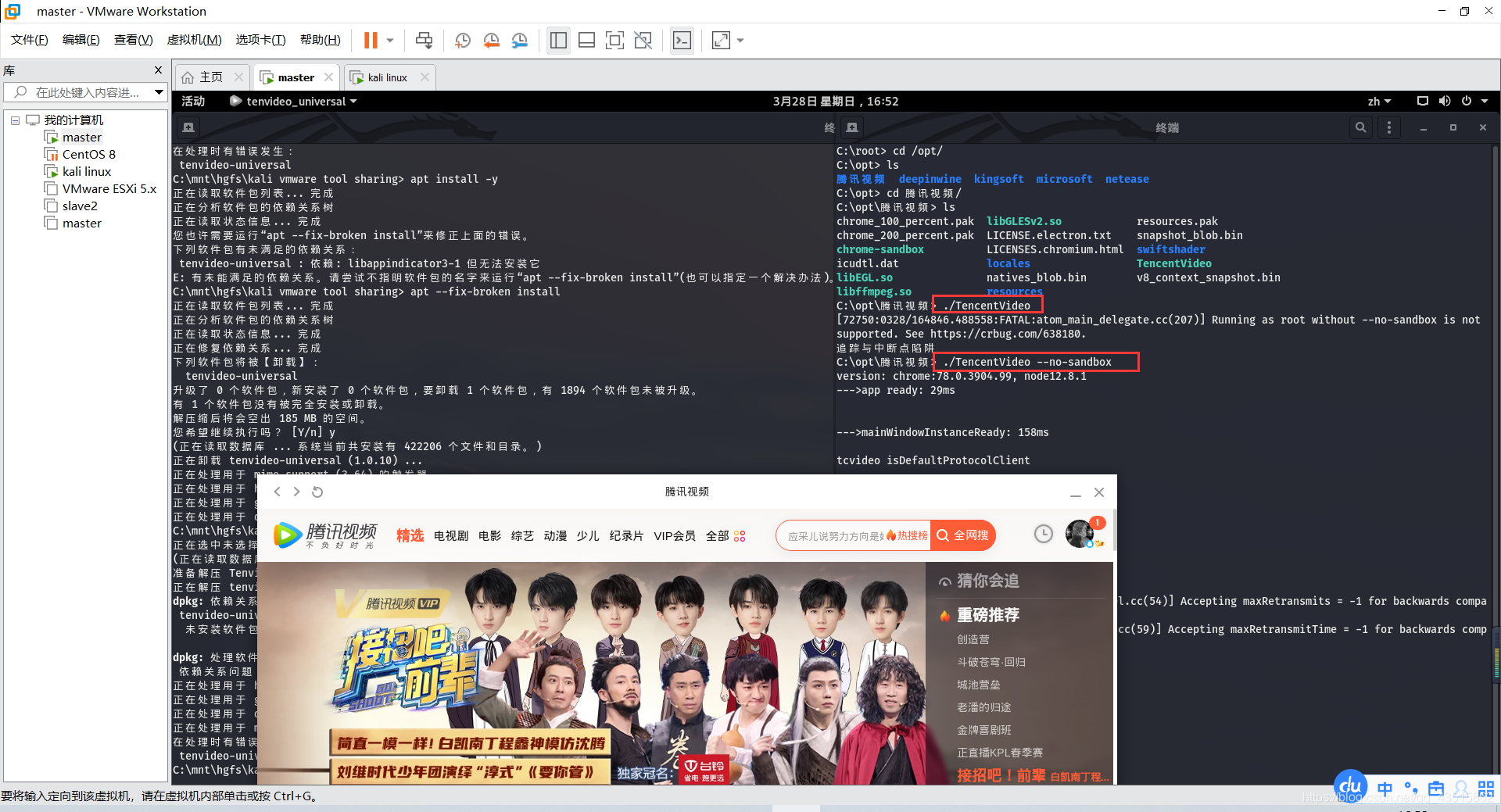Click the stretch guest display icon
This screenshot has width=1501, height=812.
[x=721, y=40]
